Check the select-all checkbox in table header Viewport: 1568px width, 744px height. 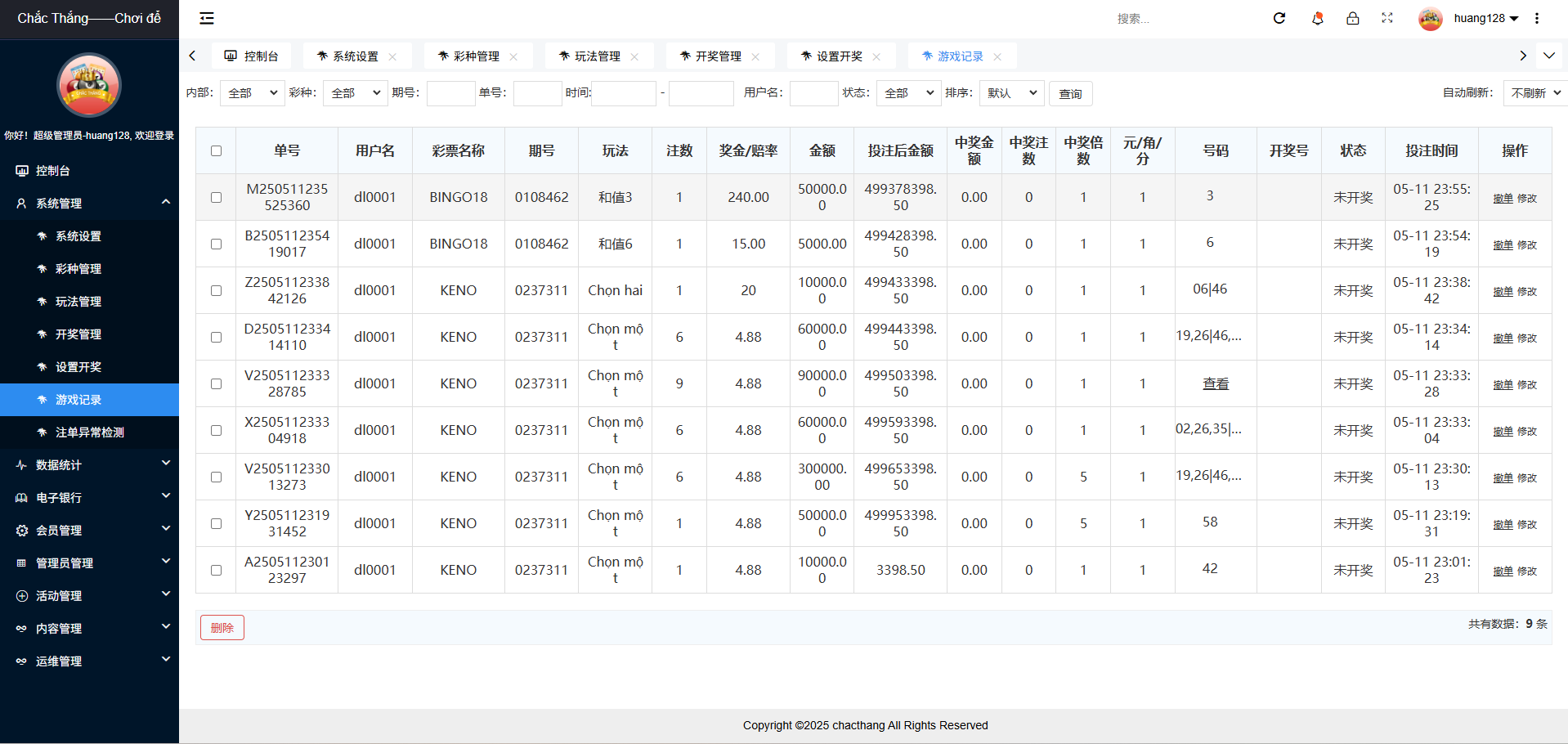click(216, 150)
